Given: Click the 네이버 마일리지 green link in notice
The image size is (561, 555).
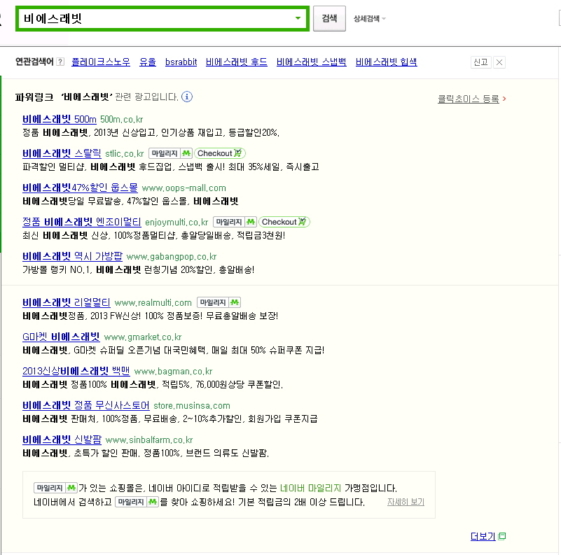Looking at the screenshot, I should (310, 488).
